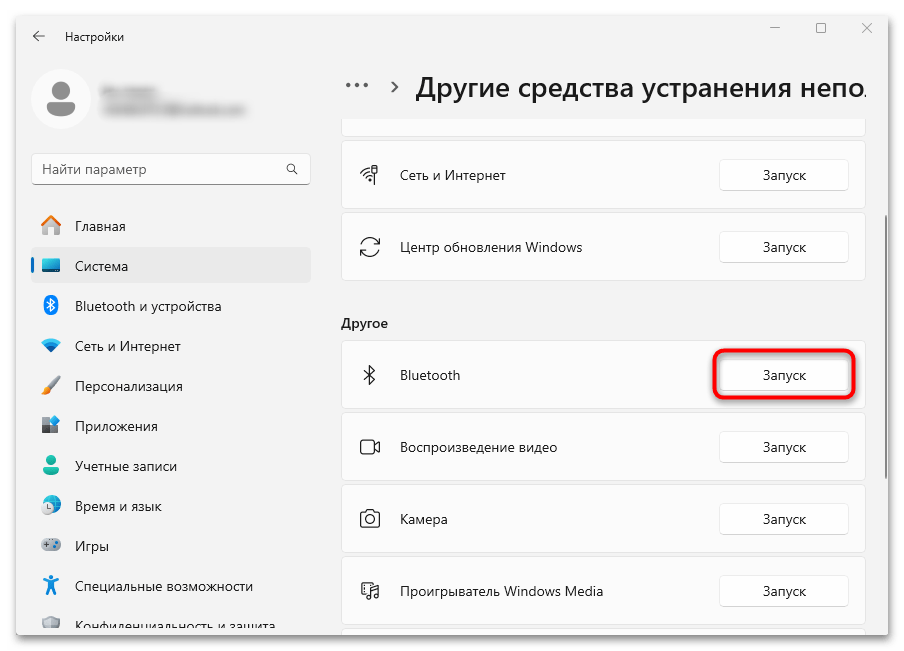Click the Другое section heading
The height and width of the screenshot is (651, 904).
pyautogui.click(x=364, y=323)
